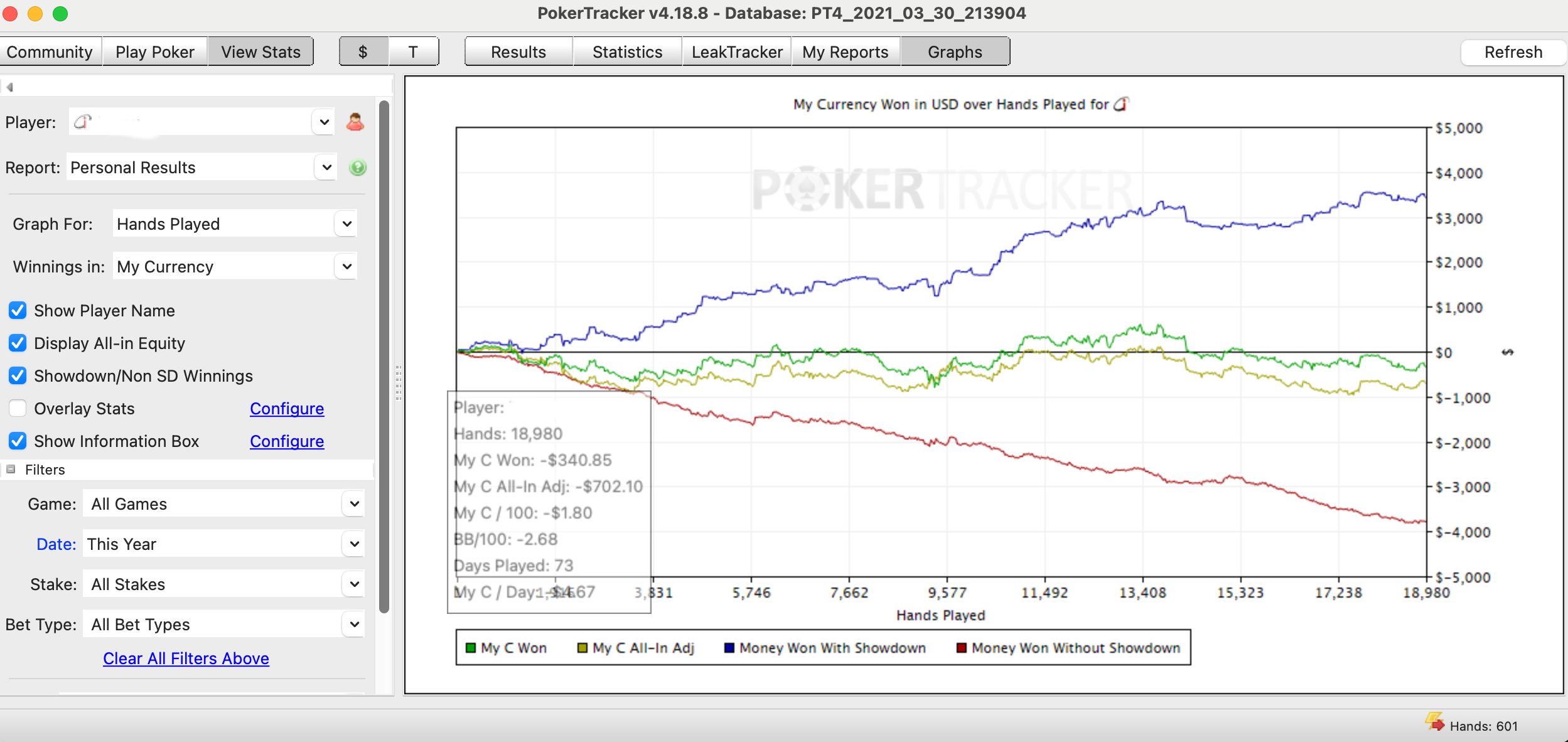Open the Date filter dropdown

click(354, 544)
